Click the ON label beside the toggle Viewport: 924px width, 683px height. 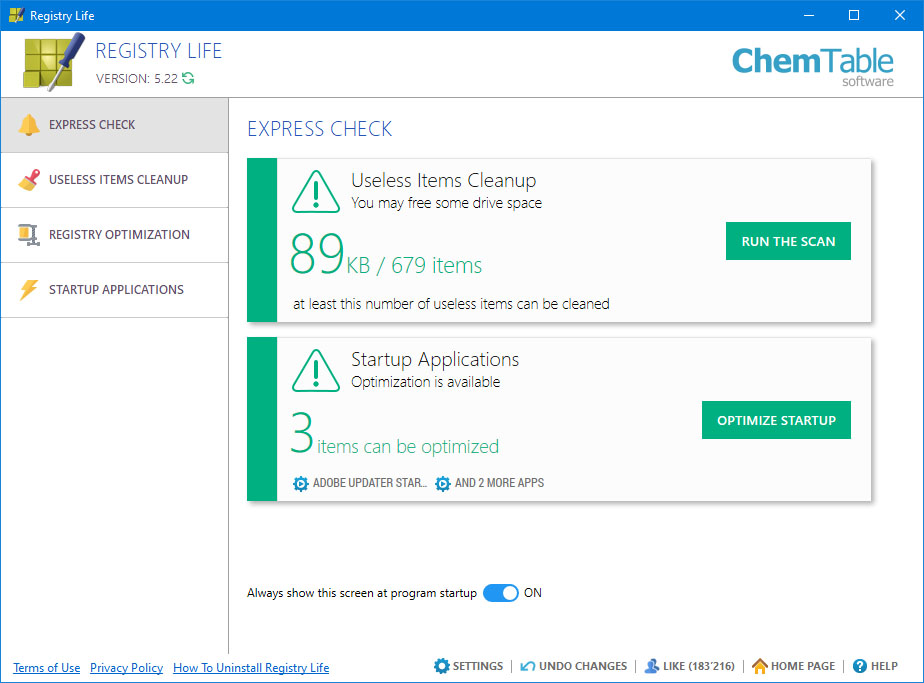(x=533, y=593)
